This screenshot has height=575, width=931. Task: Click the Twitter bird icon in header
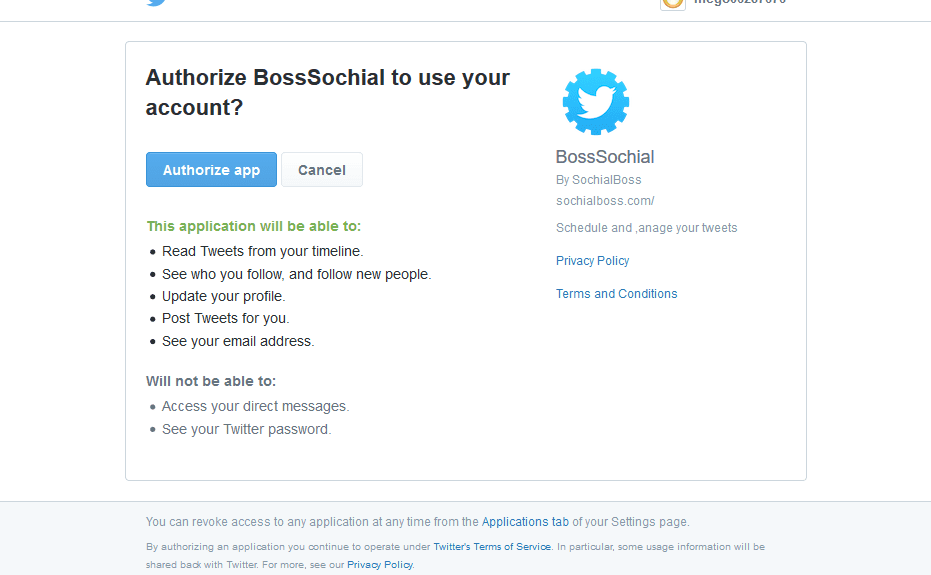(x=156, y=3)
